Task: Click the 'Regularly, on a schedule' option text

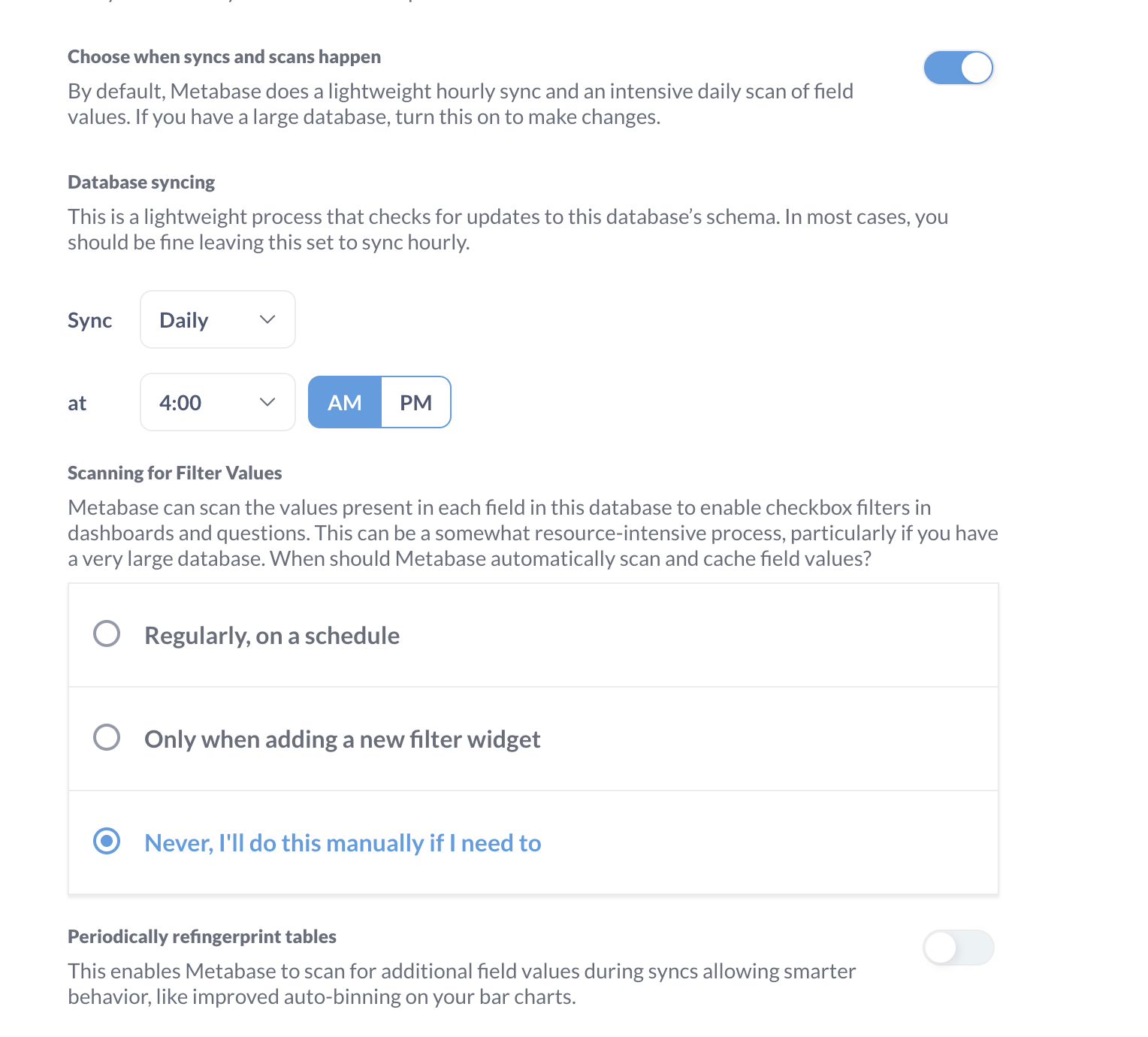Action: [272, 636]
